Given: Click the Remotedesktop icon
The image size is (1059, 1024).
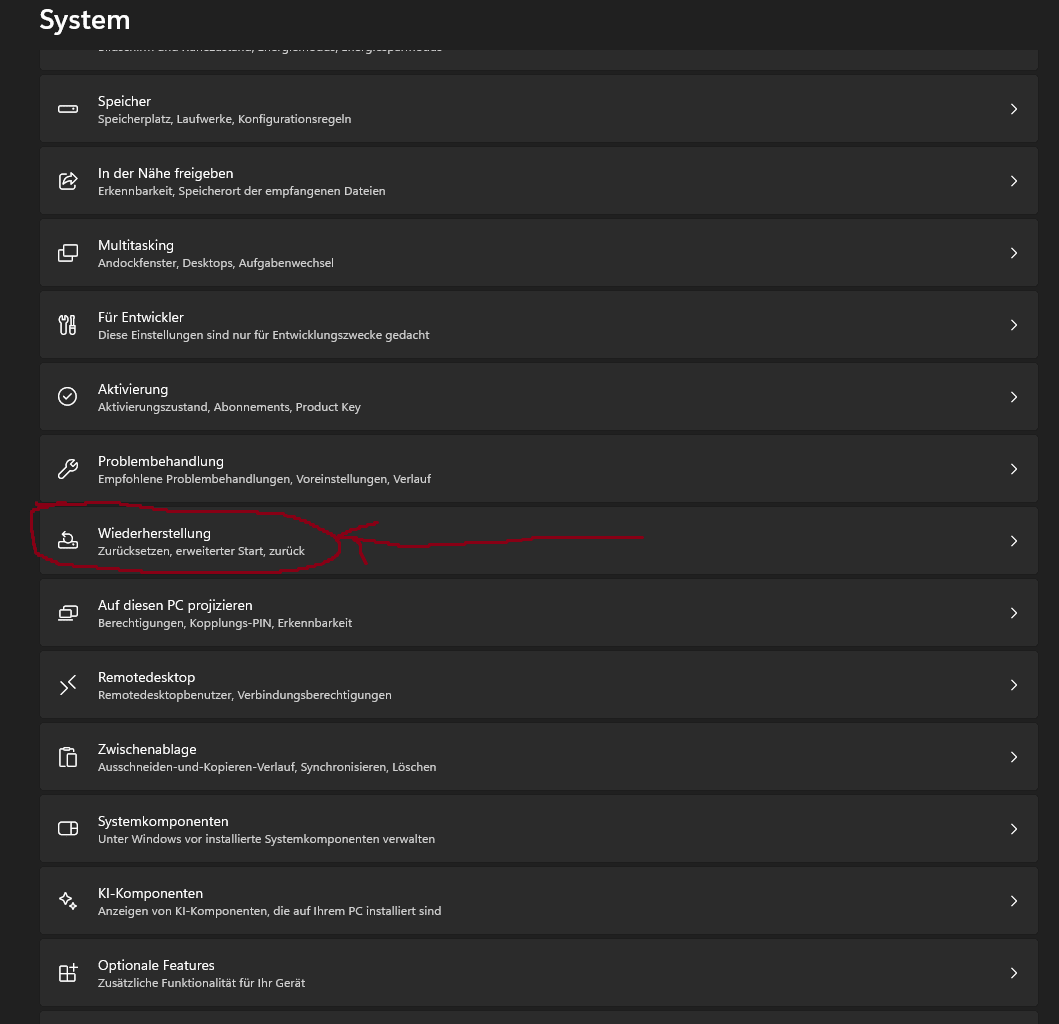Looking at the screenshot, I should point(68,685).
